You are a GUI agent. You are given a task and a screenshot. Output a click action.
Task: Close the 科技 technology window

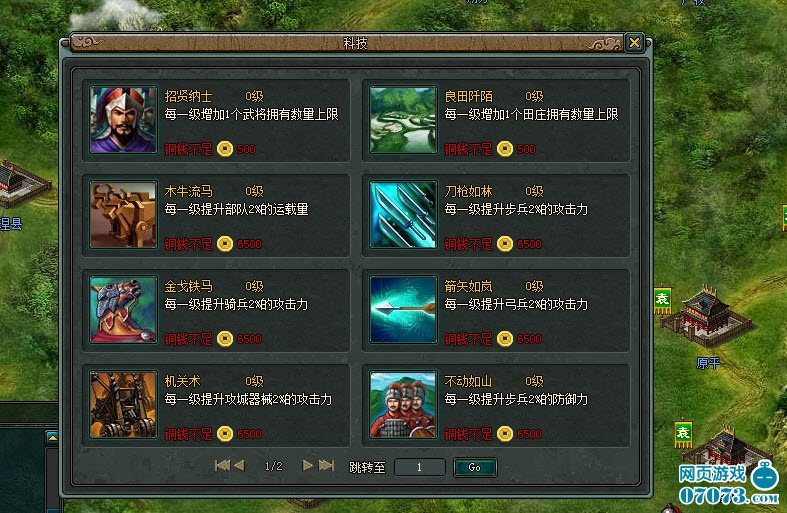coord(634,43)
